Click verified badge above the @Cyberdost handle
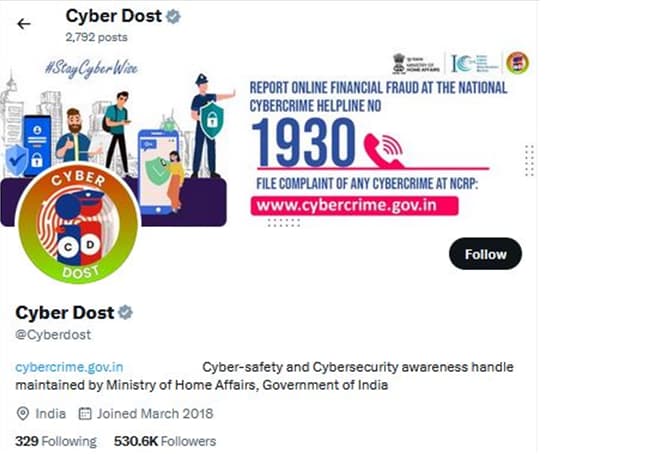The width and height of the screenshot is (648, 455). [125, 313]
